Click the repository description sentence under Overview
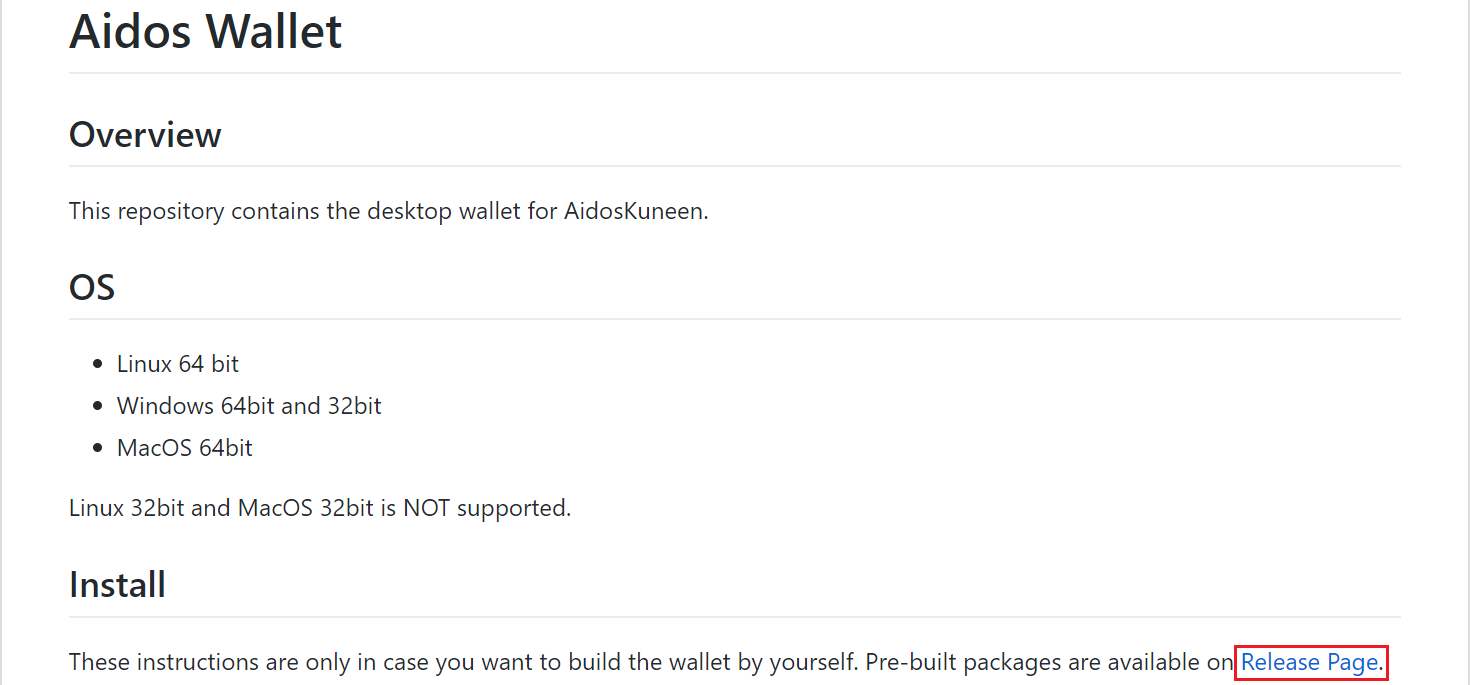The height and width of the screenshot is (685, 1470). 388,212
